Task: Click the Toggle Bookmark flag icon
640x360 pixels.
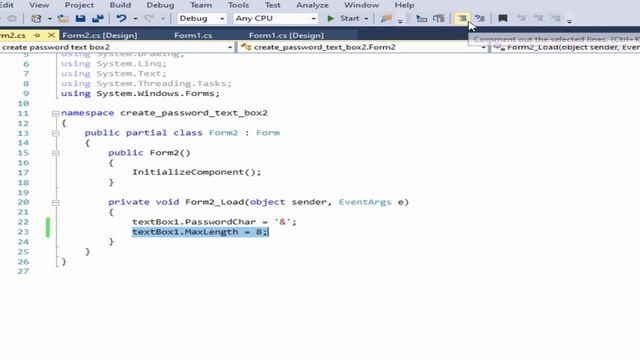Action: [x=503, y=19]
